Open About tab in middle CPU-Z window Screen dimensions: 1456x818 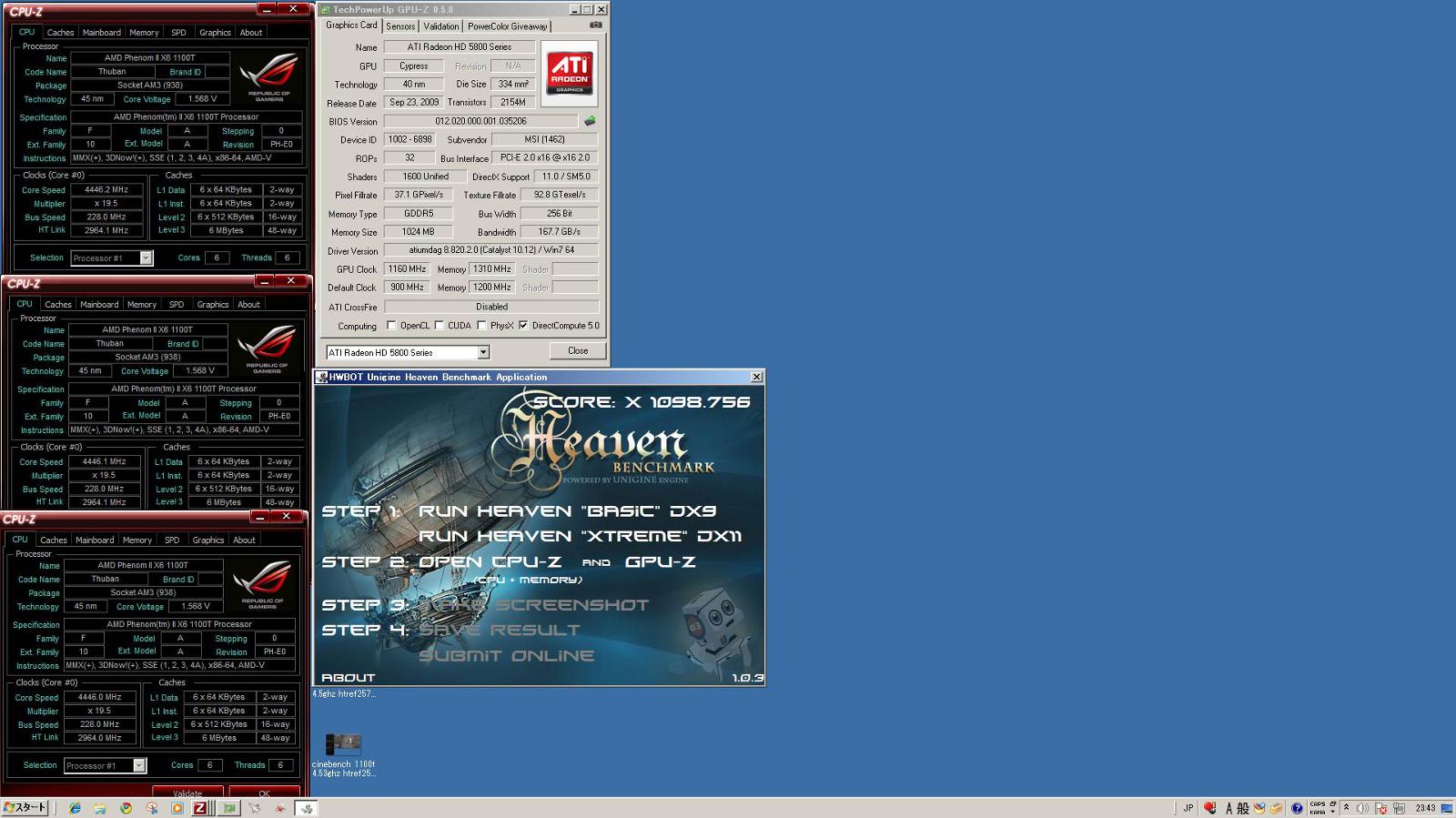pyautogui.click(x=248, y=304)
